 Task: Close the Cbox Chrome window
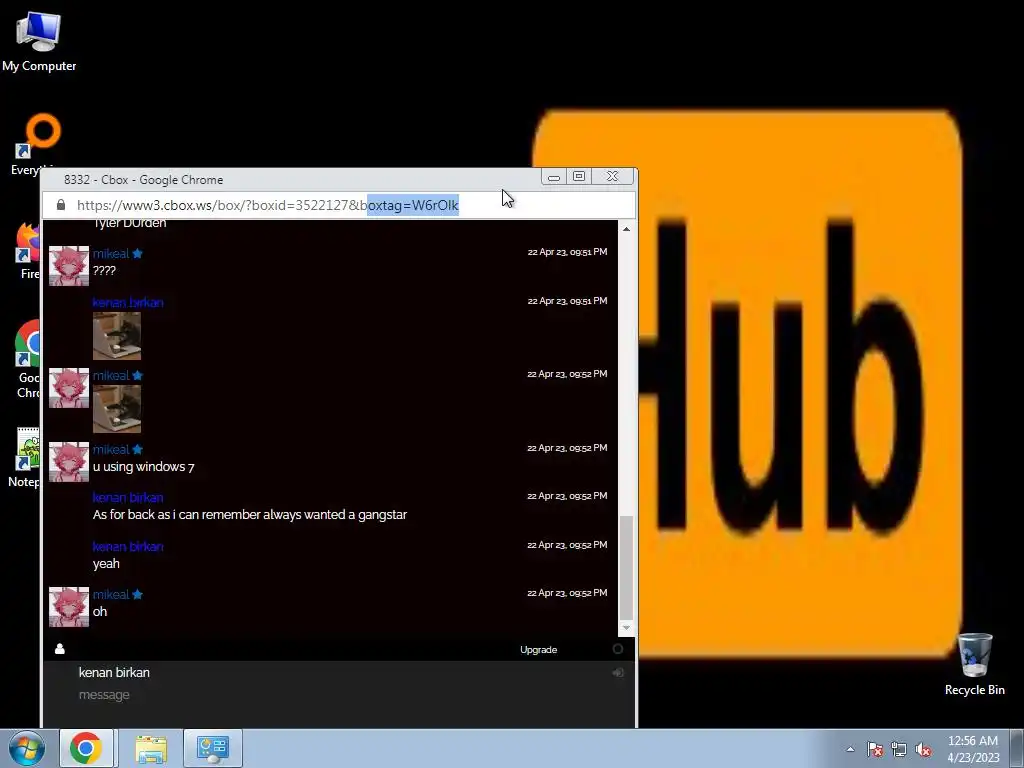tap(612, 176)
